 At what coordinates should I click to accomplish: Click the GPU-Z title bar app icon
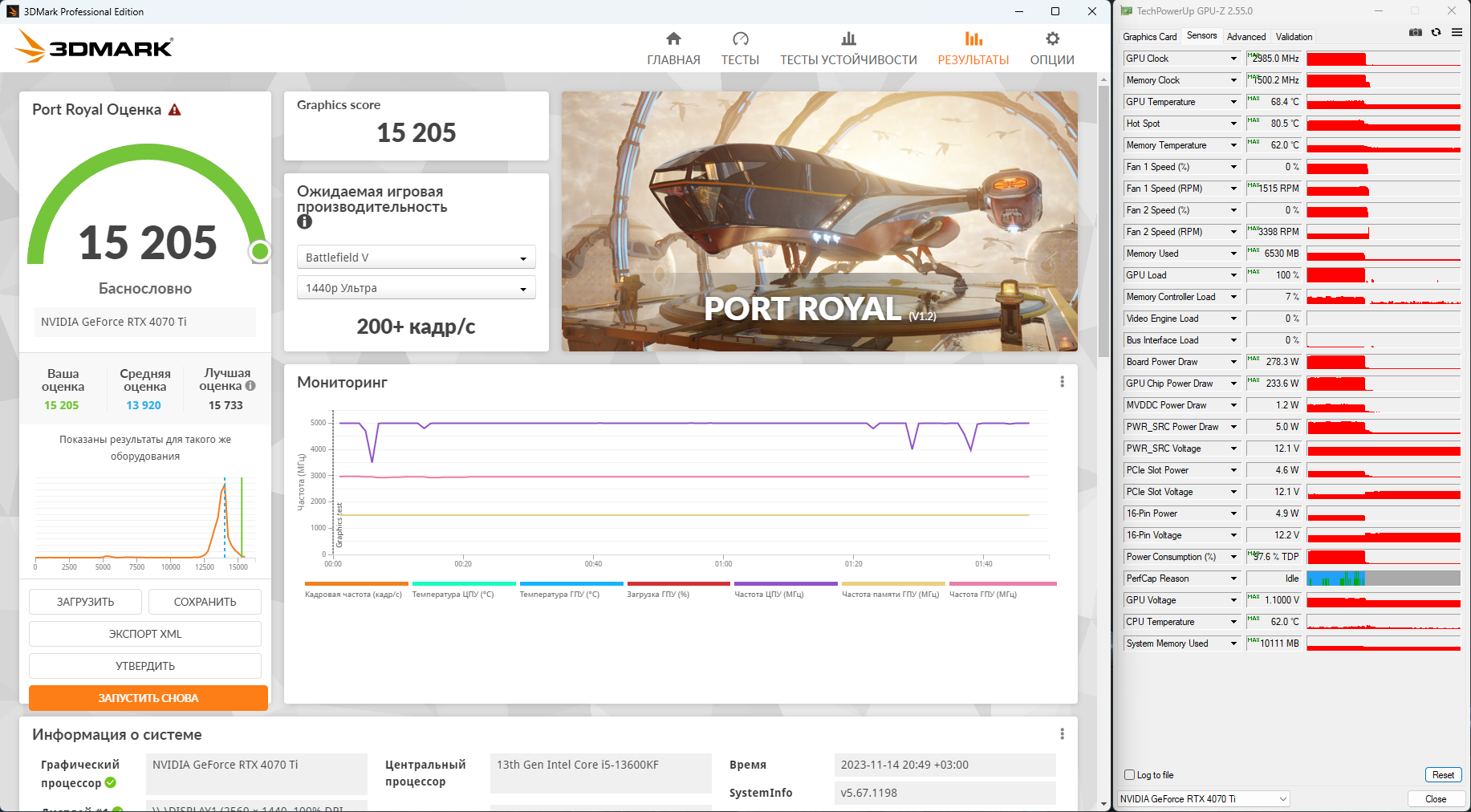click(1127, 11)
